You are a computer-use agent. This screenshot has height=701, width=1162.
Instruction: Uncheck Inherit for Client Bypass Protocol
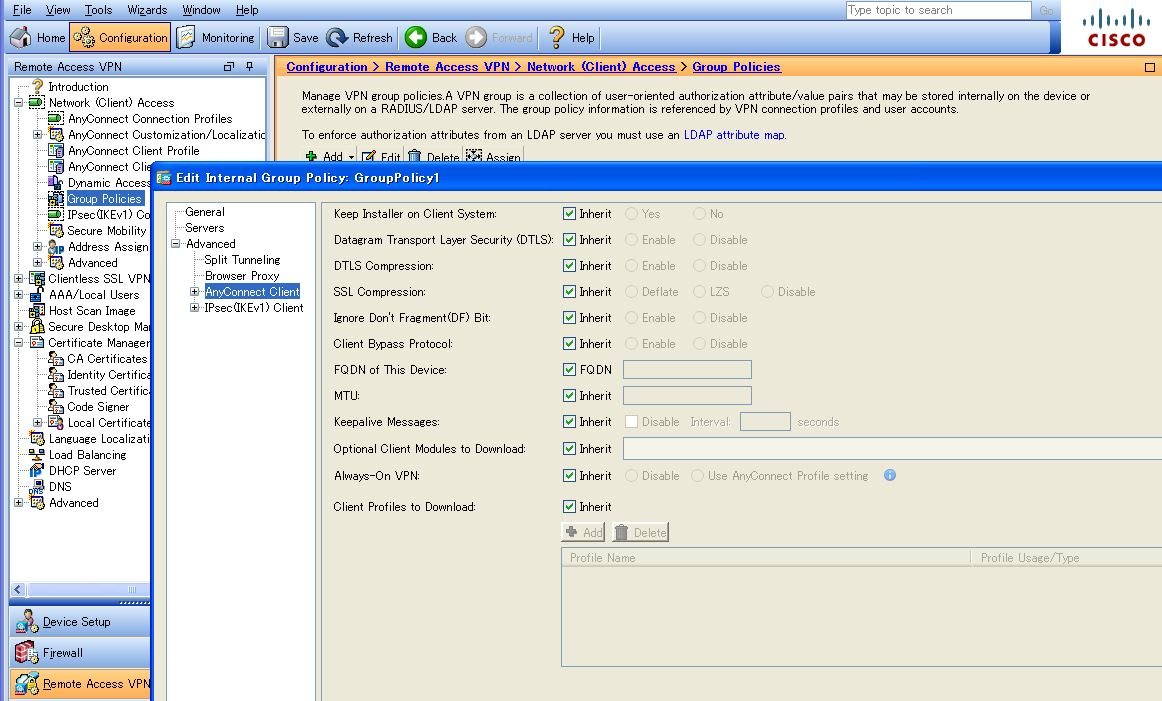pyautogui.click(x=569, y=343)
